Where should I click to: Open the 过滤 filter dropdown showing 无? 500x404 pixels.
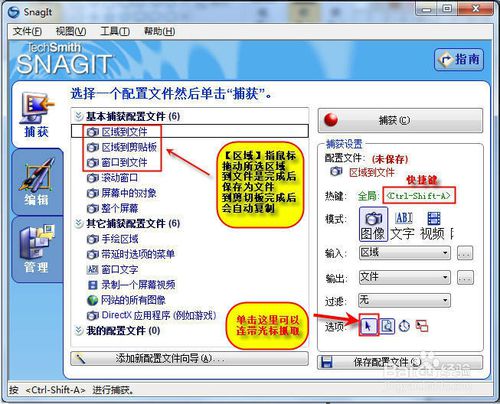tap(404, 300)
